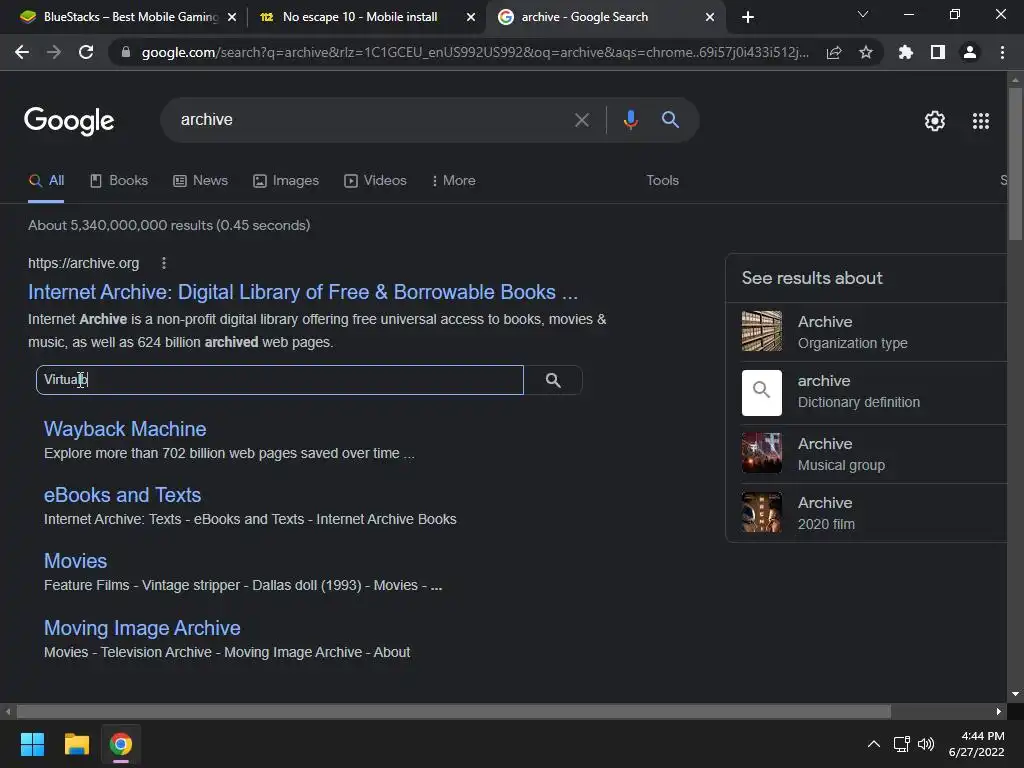Share this page from address bar
1024x768 pixels.
coord(834,52)
